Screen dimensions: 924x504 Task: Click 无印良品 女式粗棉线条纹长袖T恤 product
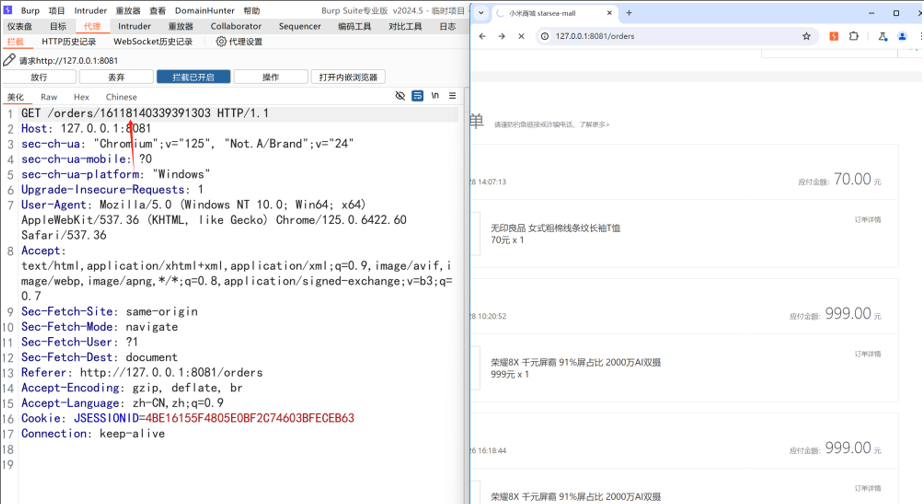556,228
